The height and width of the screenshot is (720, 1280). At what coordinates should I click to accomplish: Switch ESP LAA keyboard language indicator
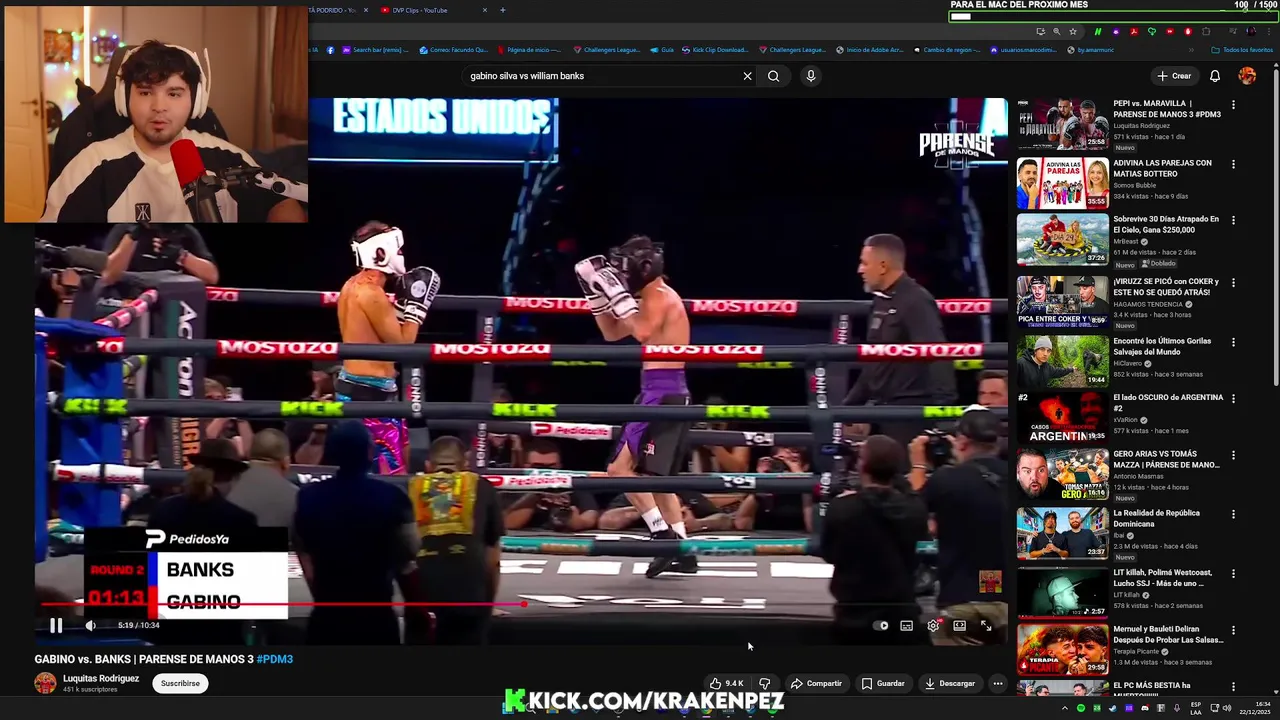click(1196, 708)
